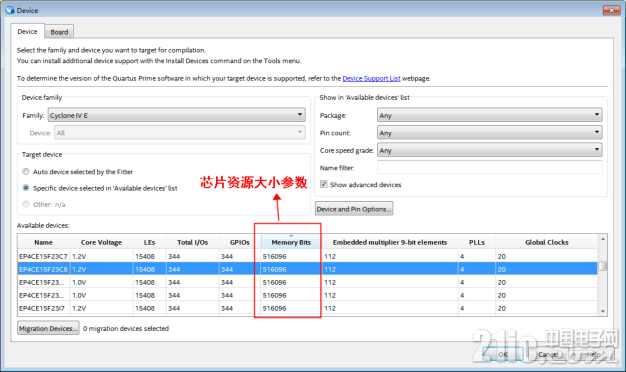Screen dimensions: 626x372
Task: Open Device and Pin Options dialog
Action: [354, 209]
